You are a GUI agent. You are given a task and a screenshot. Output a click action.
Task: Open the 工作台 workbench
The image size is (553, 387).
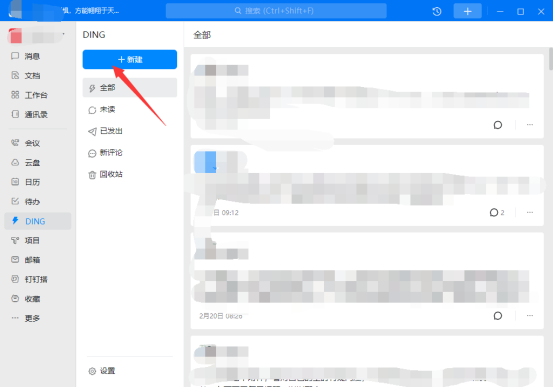[x=29, y=95]
